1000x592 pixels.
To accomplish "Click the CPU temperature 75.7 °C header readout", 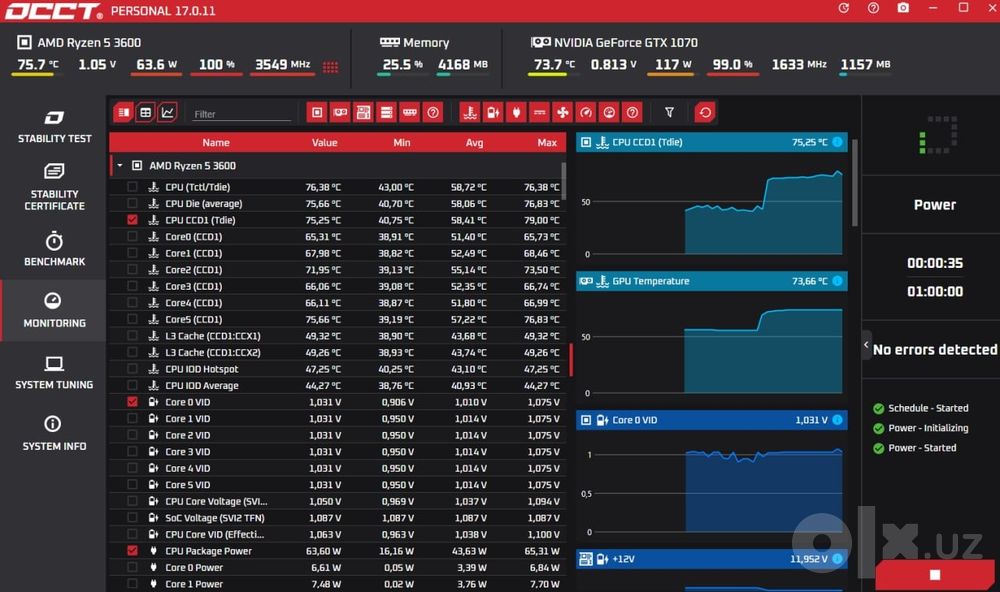I will (x=38, y=64).
